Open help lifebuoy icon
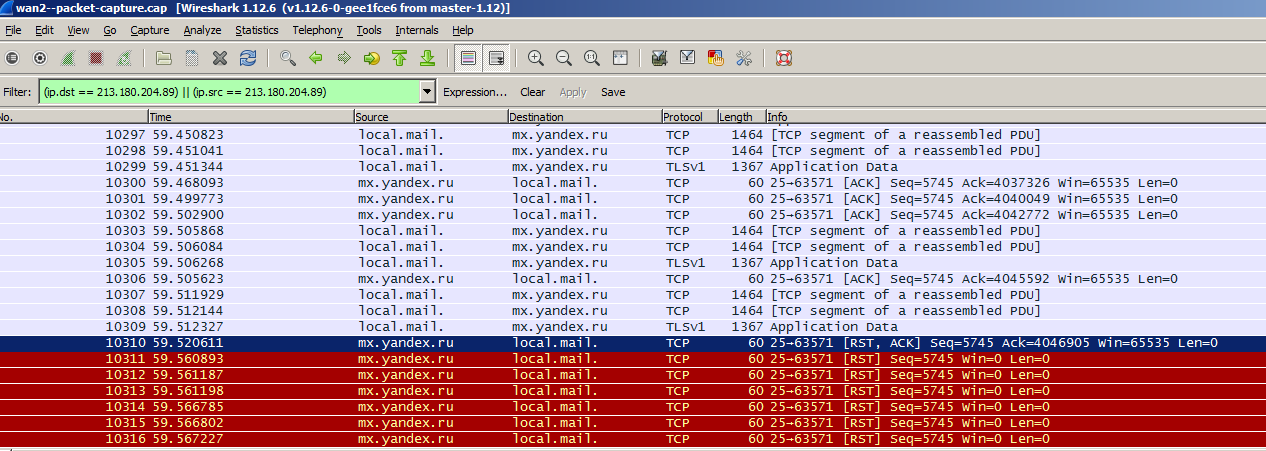 point(783,58)
